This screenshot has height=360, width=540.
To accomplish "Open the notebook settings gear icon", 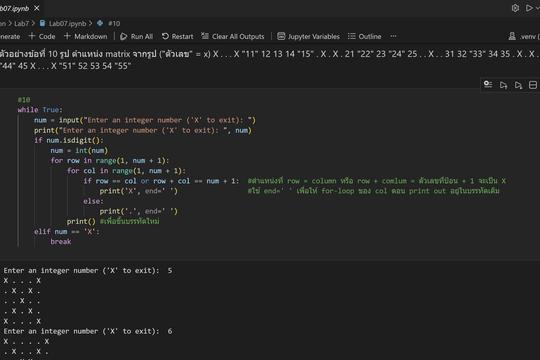I will (515, 8).
